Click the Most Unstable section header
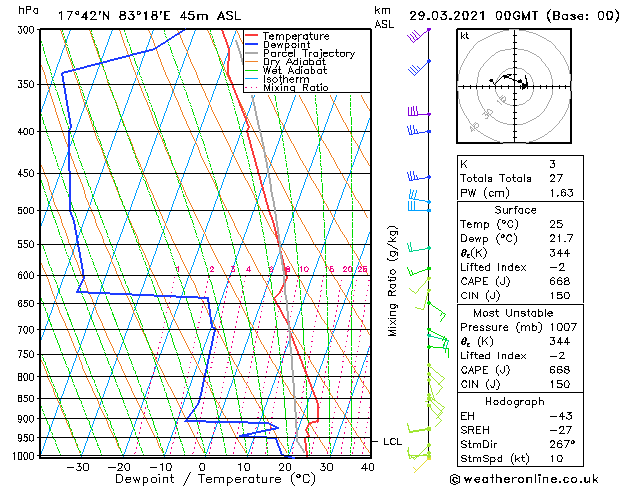This screenshot has height=486, width=629. [x=513, y=313]
